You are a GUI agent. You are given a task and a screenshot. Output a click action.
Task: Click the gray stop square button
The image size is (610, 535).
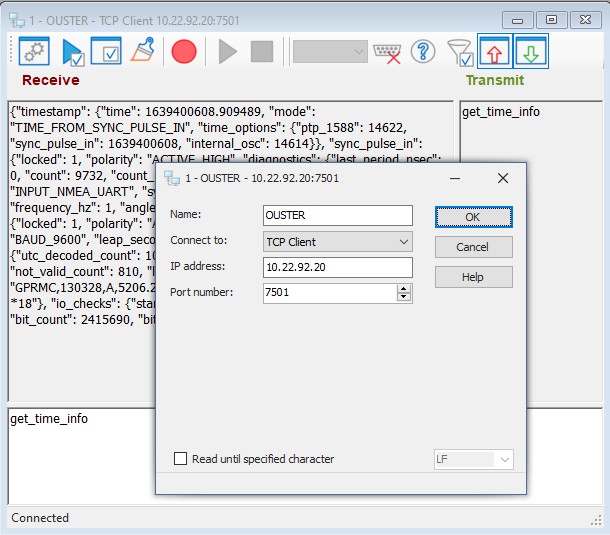(x=262, y=52)
